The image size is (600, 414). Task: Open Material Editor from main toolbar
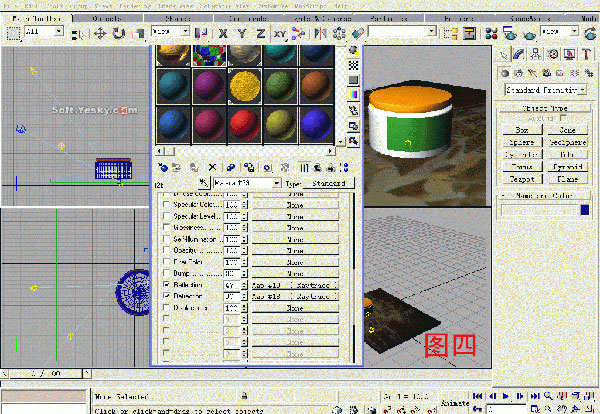491,33
